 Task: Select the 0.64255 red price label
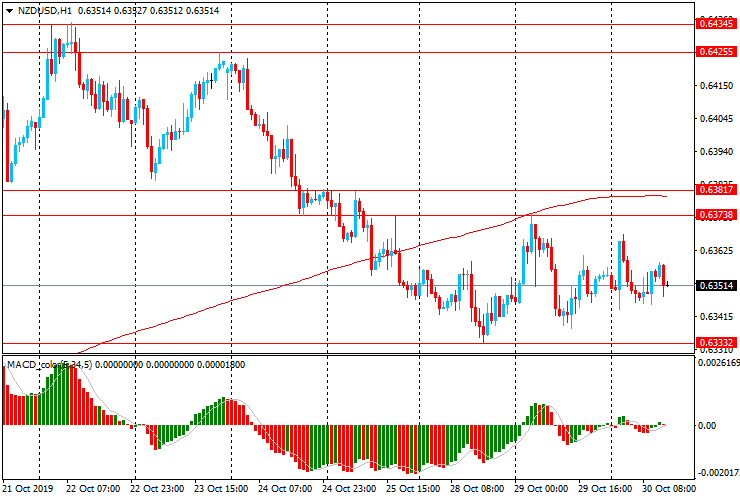(716, 51)
